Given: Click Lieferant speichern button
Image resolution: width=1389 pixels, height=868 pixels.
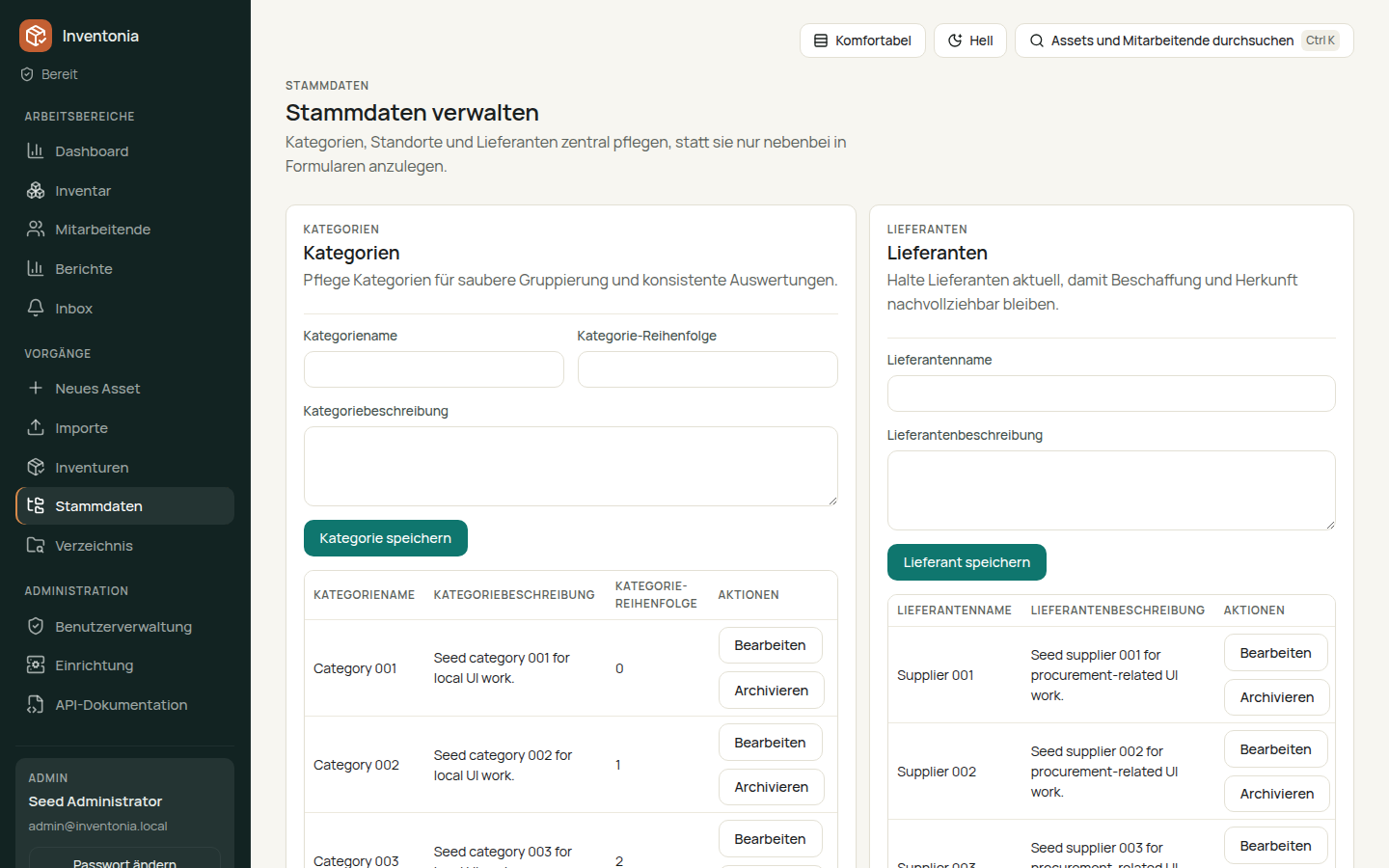Looking at the screenshot, I should point(967,562).
